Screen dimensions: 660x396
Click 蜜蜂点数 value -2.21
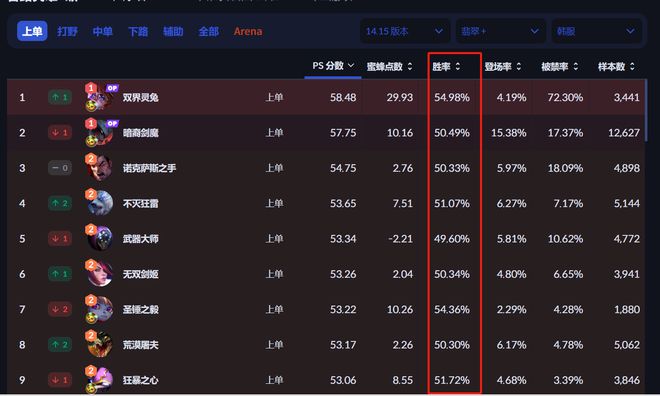coord(400,239)
